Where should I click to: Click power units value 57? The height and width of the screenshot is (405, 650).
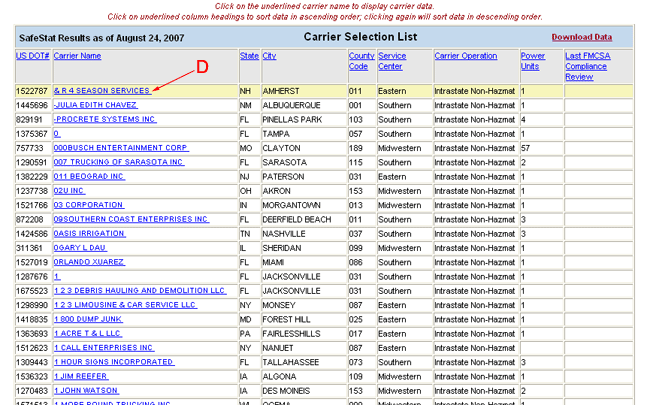point(525,148)
